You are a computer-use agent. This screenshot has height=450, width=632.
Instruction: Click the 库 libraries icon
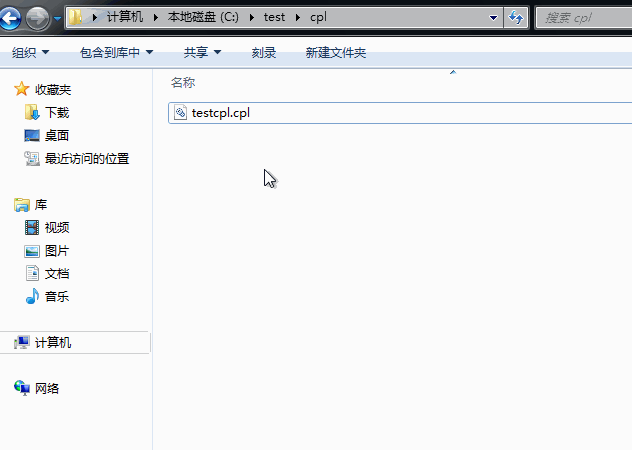(21, 205)
